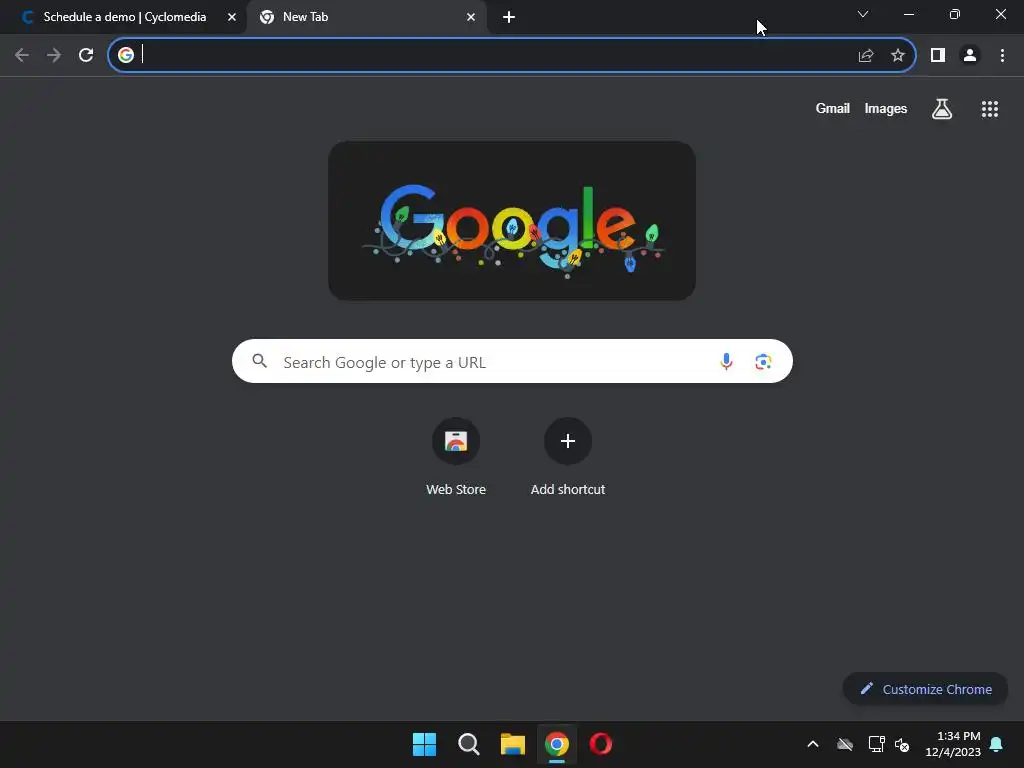Image resolution: width=1024 pixels, height=768 pixels.
Task: Open the Web Store shortcut
Action: coord(456,457)
